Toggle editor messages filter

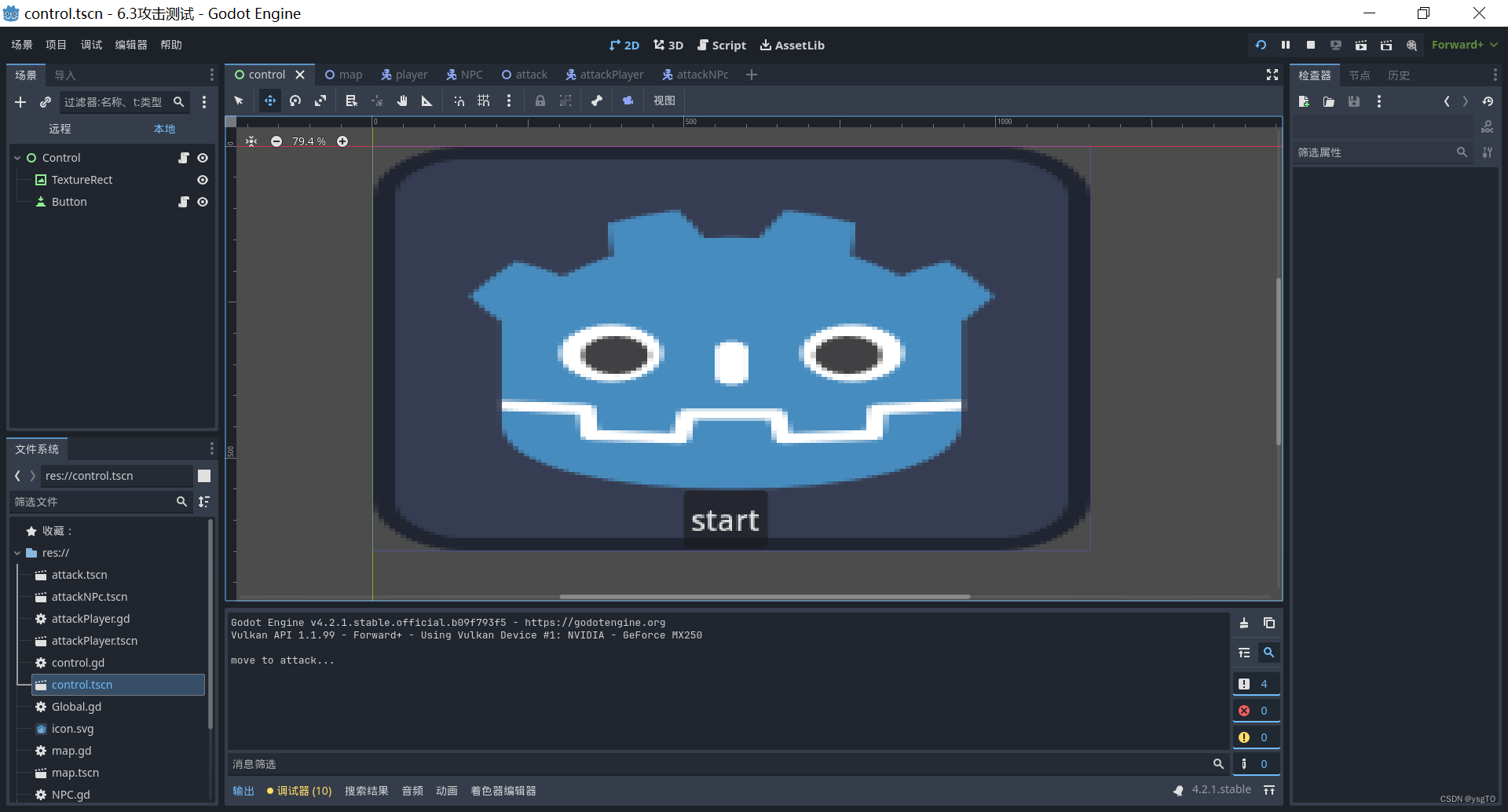tap(1256, 764)
